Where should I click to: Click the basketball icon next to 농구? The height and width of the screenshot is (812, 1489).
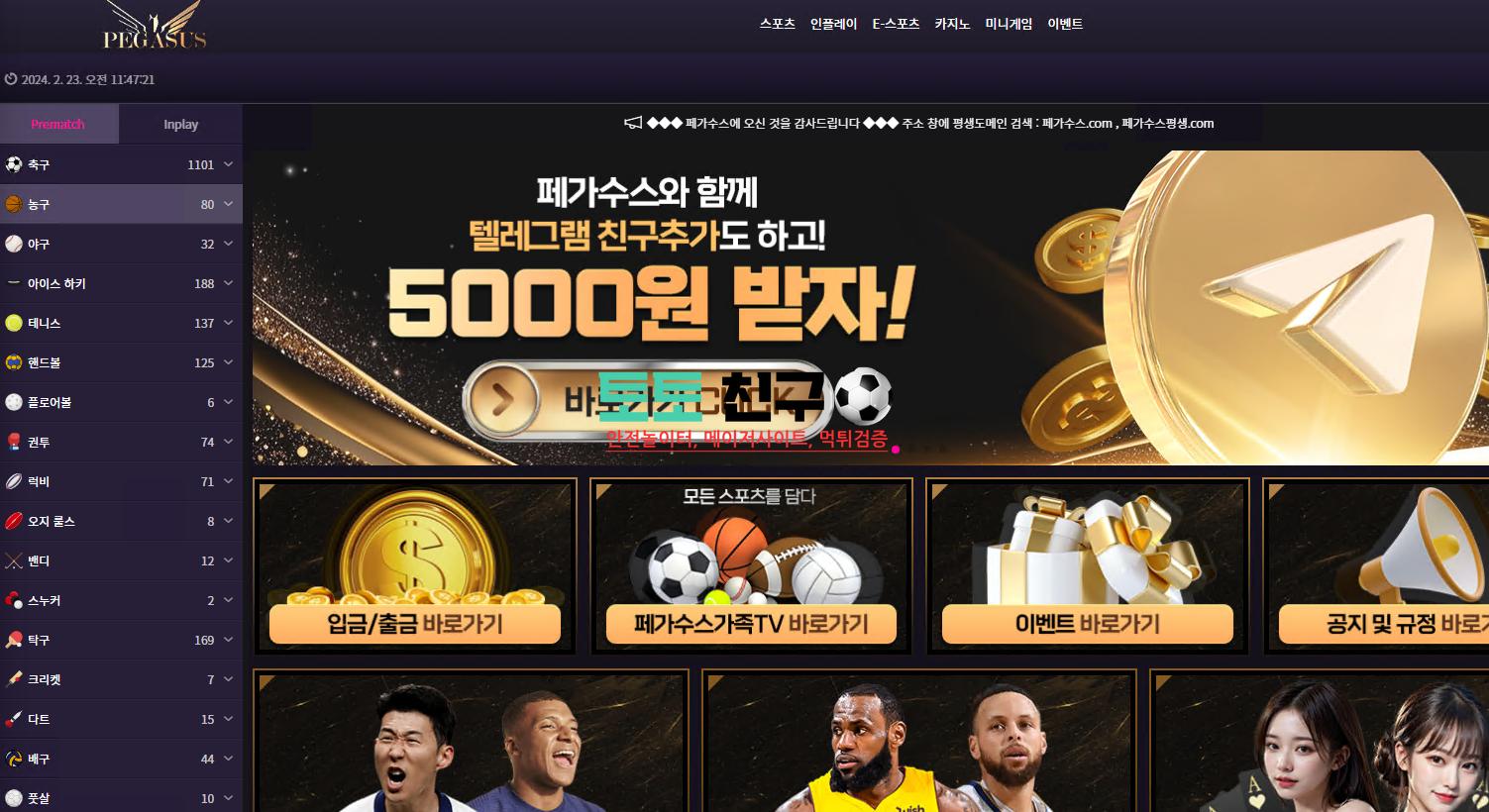14,204
